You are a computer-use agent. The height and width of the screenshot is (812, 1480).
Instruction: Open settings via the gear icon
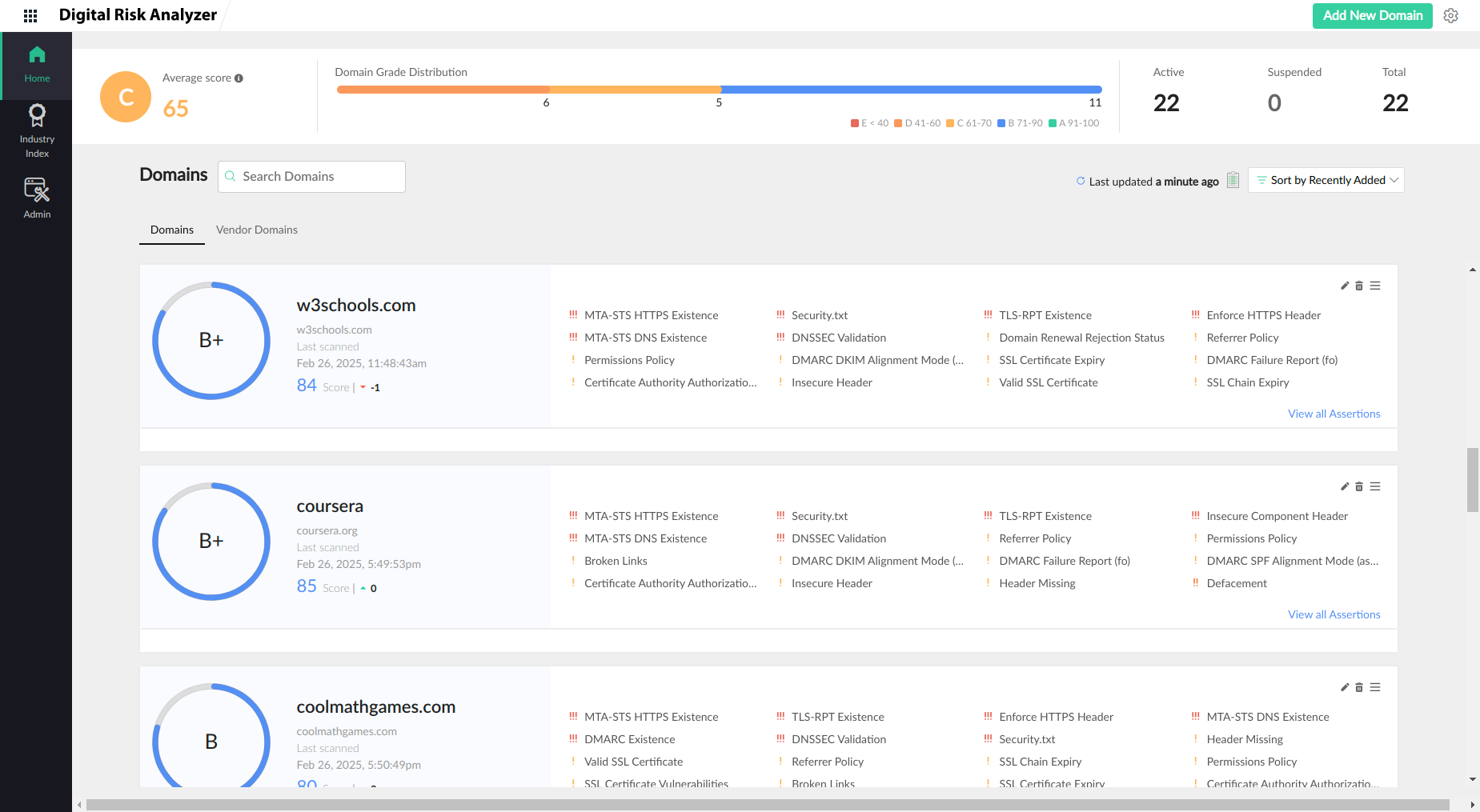1451,15
